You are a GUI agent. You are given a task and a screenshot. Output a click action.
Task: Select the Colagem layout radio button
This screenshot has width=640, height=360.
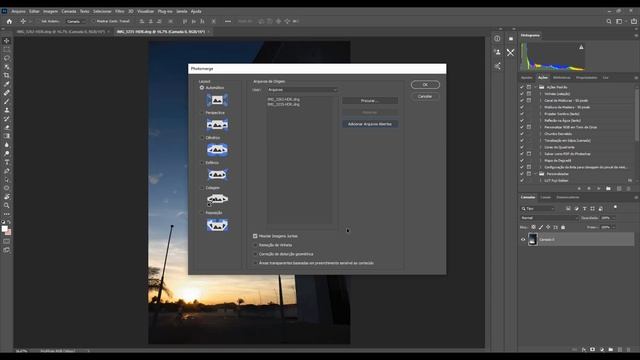tap(202, 188)
